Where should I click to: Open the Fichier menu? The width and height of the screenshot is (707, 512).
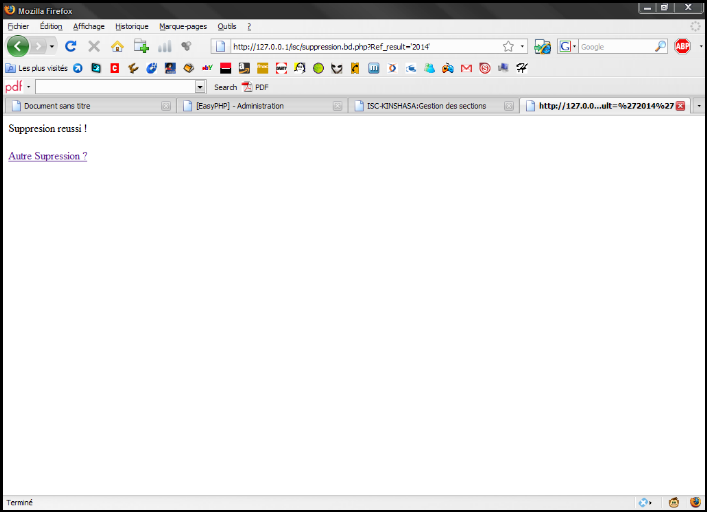pyautogui.click(x=18, y=27)
